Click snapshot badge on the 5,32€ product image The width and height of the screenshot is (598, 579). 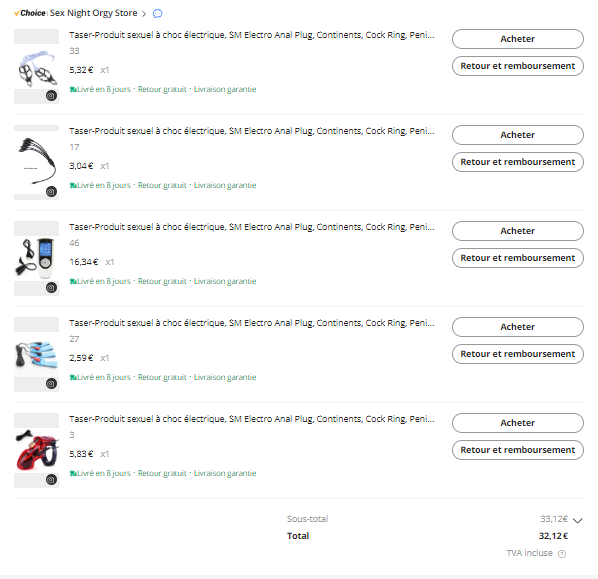coord(51,95)
